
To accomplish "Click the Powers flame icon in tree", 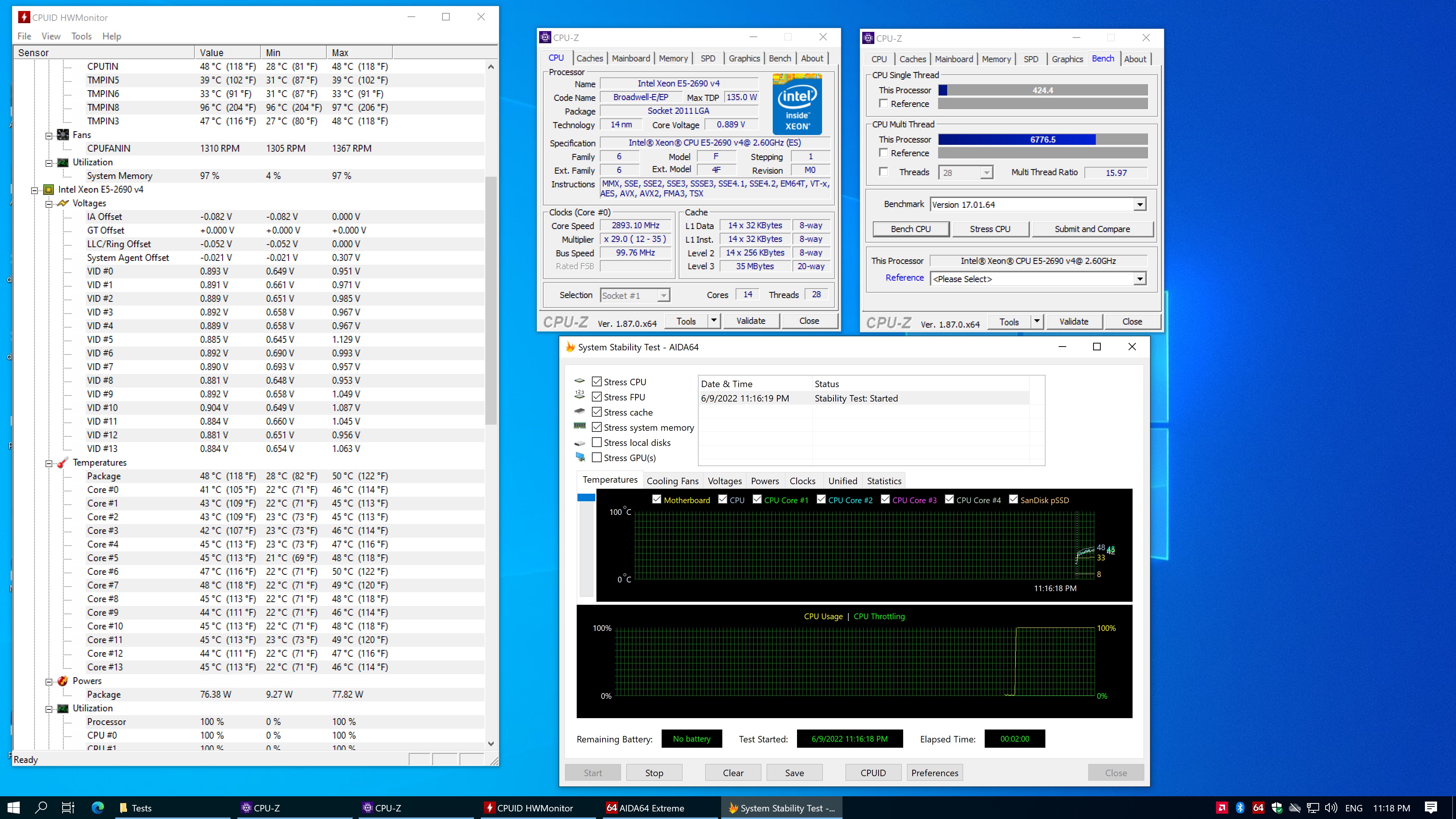I will [63, 681].
